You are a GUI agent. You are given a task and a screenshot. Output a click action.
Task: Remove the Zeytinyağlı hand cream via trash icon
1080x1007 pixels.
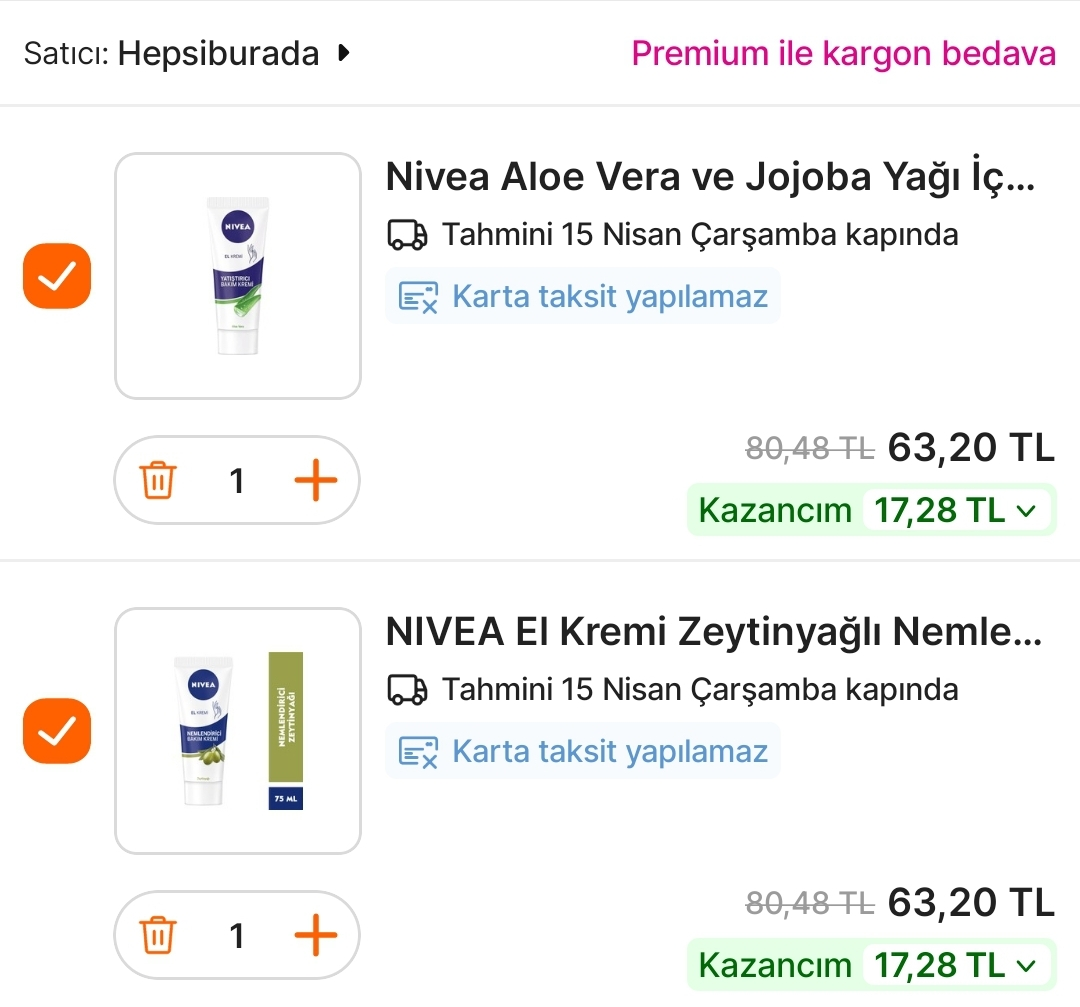[x=158, y=936]
